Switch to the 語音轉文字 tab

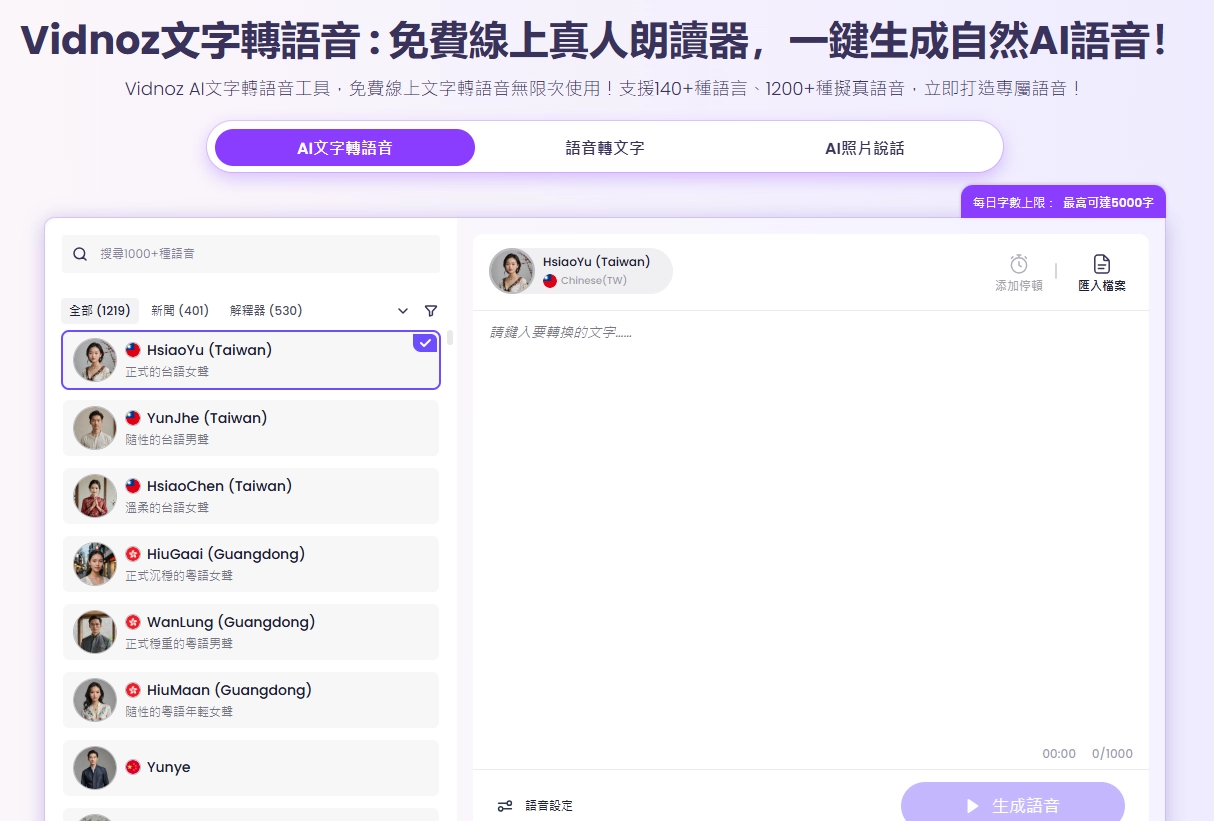pyautogui.click(x=605, y=148)
